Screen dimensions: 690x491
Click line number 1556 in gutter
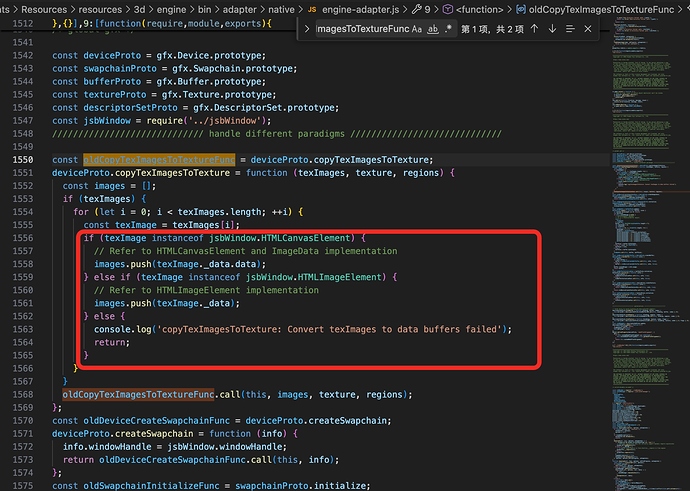(23, 238)
